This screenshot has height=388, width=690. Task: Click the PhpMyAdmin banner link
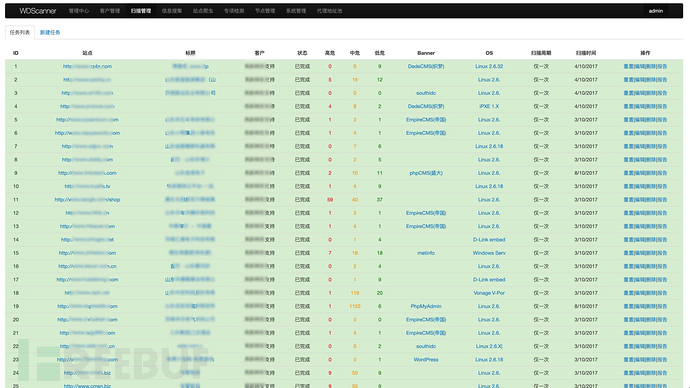point(426,306)
